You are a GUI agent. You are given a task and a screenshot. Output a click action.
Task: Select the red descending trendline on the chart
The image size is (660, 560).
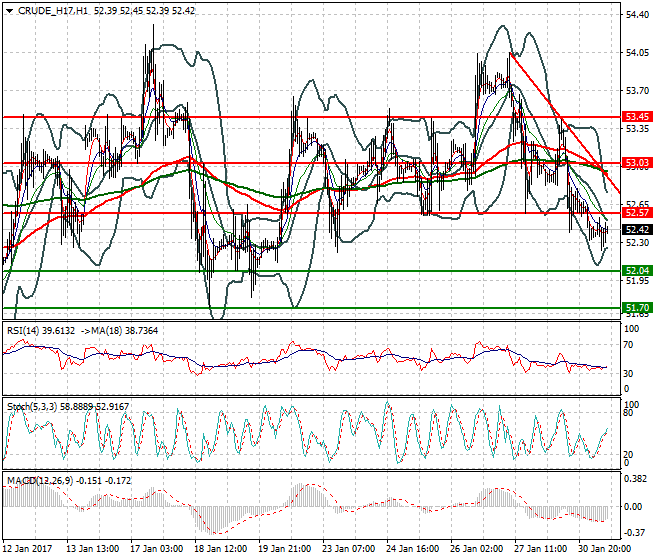click(x=564, y=122)
